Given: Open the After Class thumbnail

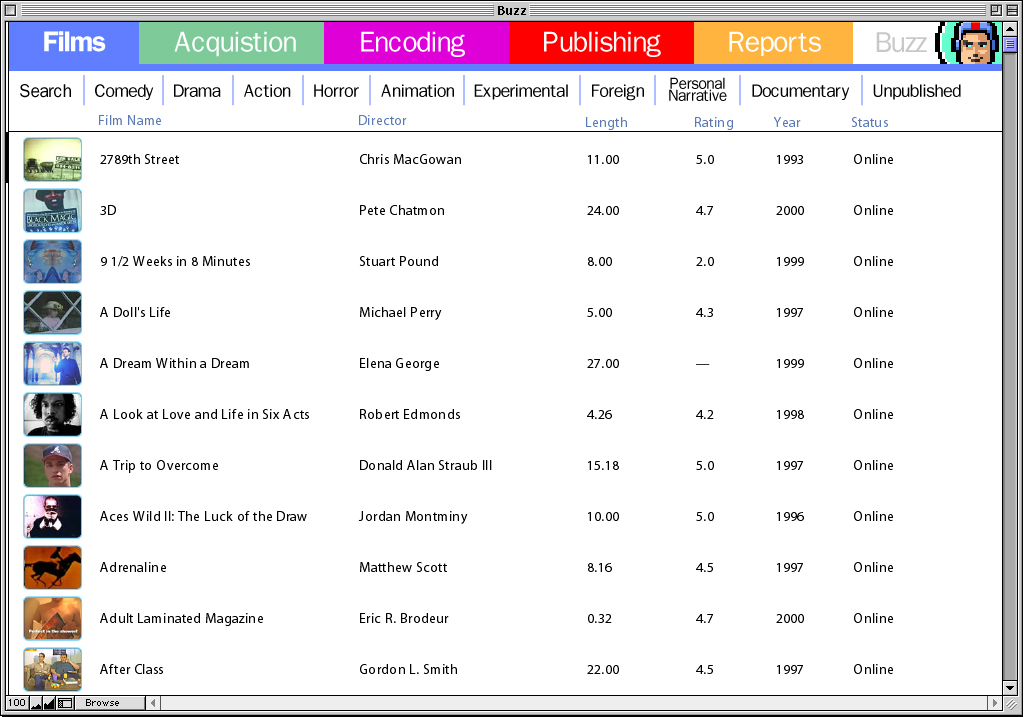Looking at the screenshot, I should pos(53,669).
